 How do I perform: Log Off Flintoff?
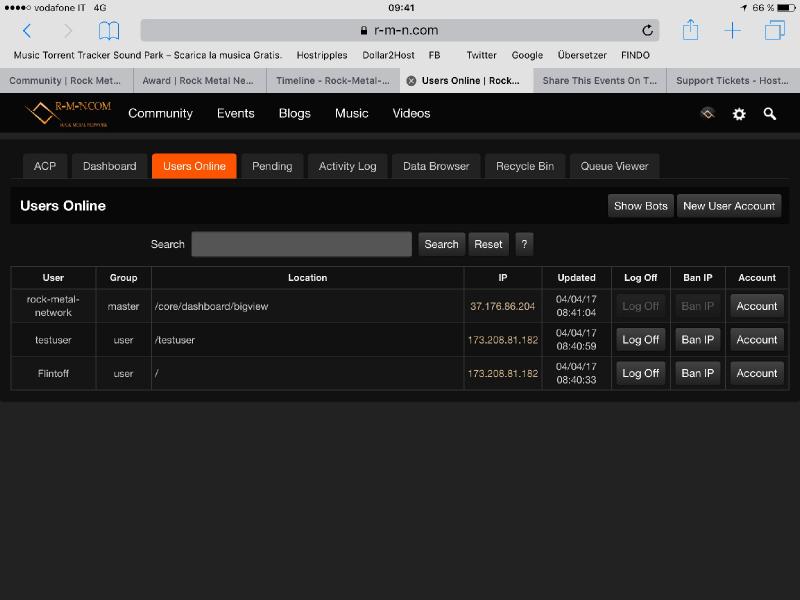click(x=640, y=373)
